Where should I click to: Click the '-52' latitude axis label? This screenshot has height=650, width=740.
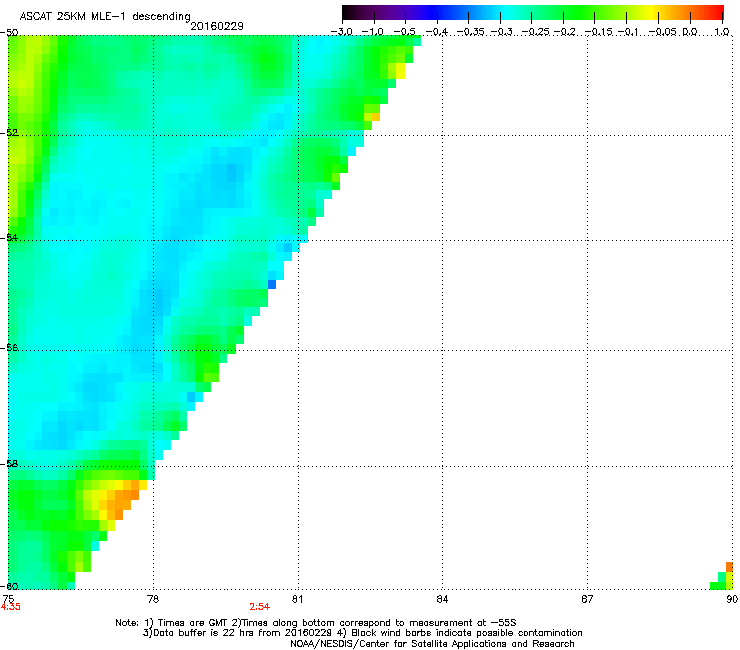pyautogui.click(x=9, y=133)
